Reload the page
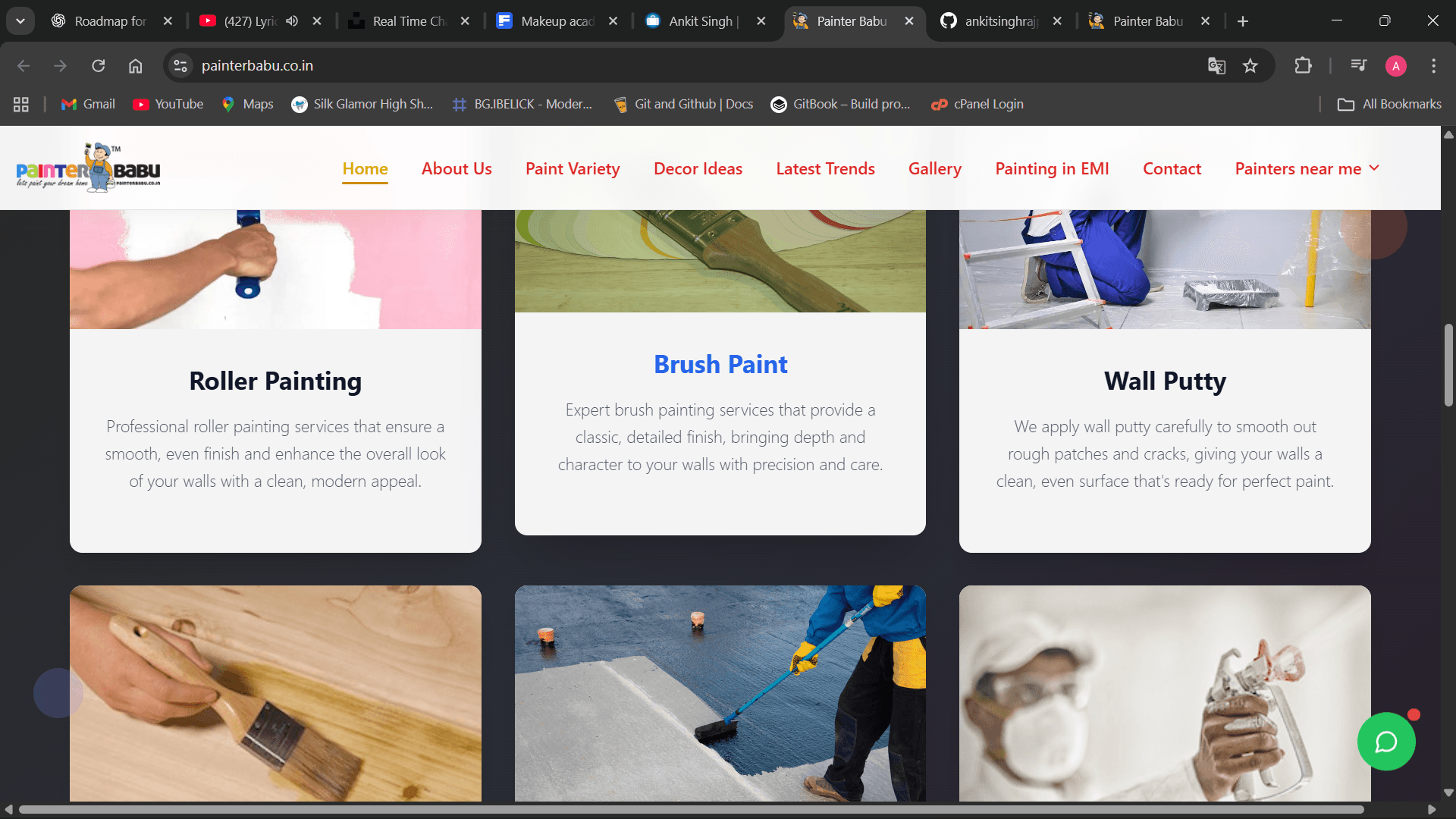This screenshot has width=1456, height=819. click(x=99, y=66)
